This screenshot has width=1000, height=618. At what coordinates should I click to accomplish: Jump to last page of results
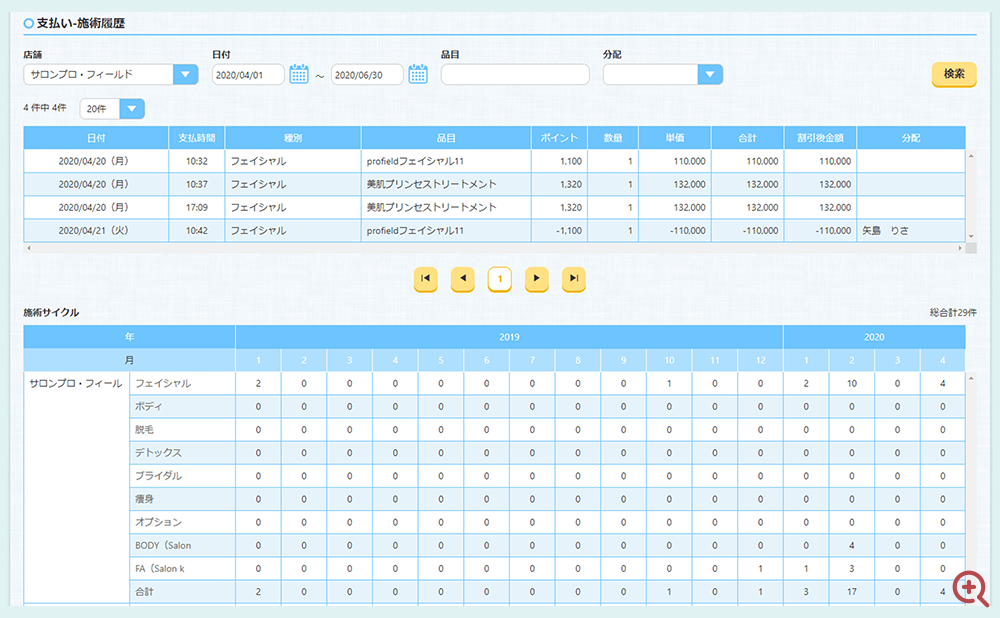pos(573,279)
